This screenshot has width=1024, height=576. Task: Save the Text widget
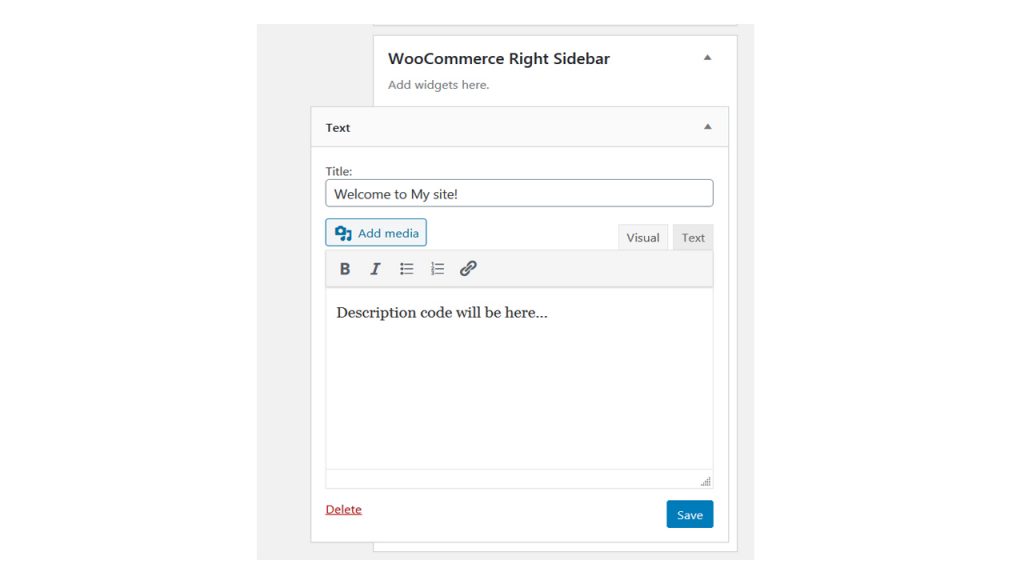click(690, 515)
